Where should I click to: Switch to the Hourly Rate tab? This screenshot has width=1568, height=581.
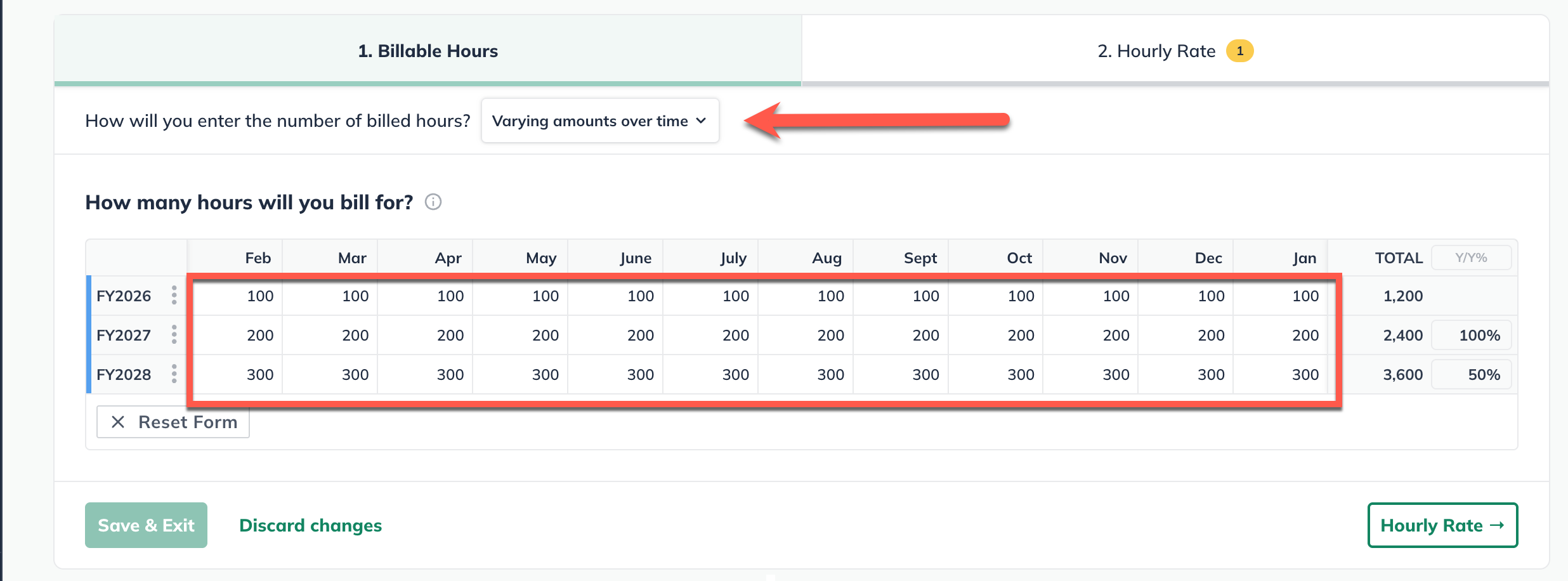tap(1156, 51)
